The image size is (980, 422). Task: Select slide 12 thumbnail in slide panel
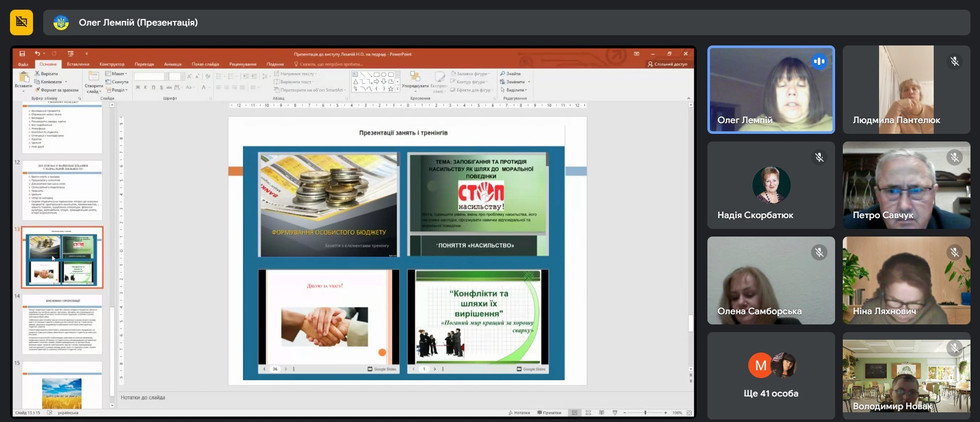[62, 190]
